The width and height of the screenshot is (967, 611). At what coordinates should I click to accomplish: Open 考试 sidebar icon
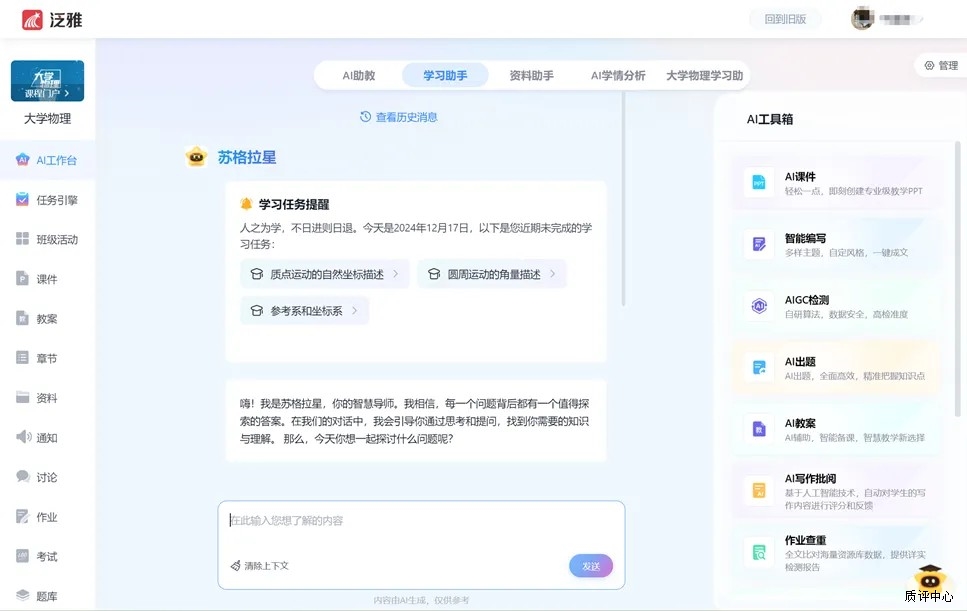click(23, 556)
